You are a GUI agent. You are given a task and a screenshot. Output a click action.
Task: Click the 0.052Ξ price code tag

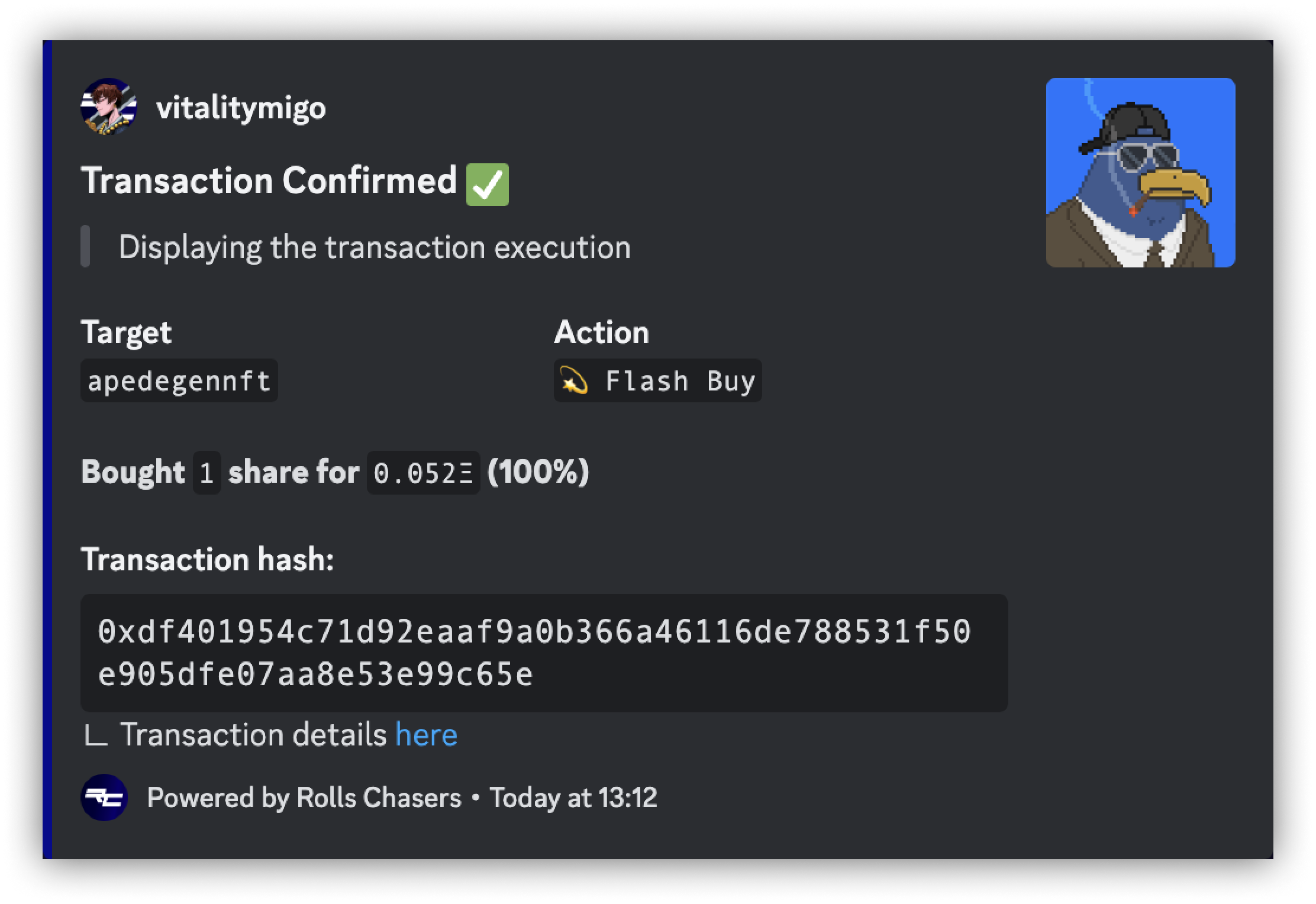click(x=423, y=473)
